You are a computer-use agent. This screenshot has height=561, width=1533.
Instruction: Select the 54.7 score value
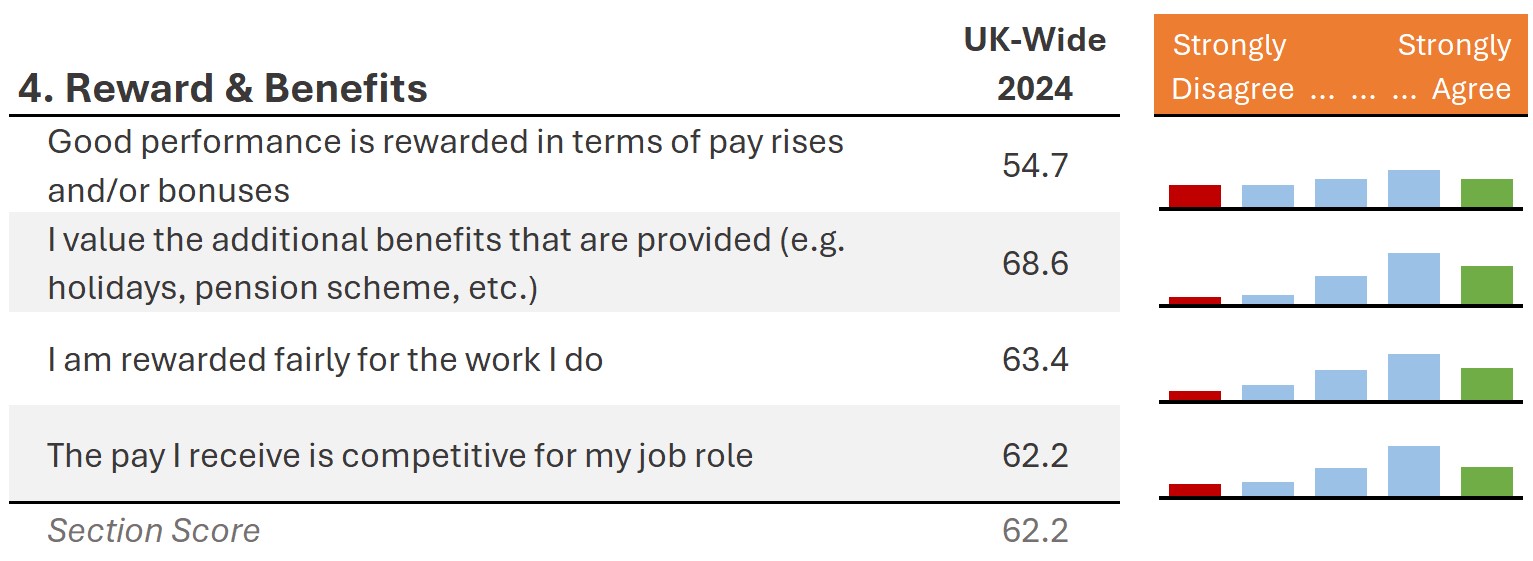click(x=1035, y=165)
